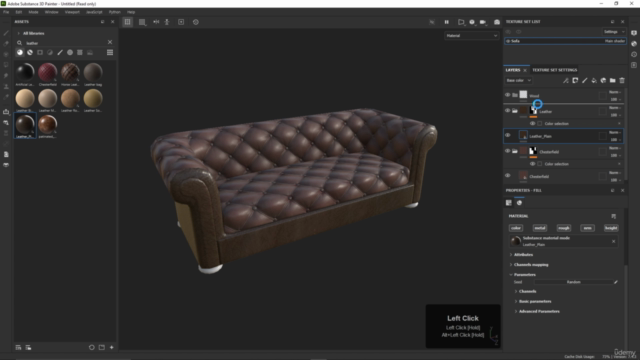Add mask icon in Layers toolbar

pos(575,80)
